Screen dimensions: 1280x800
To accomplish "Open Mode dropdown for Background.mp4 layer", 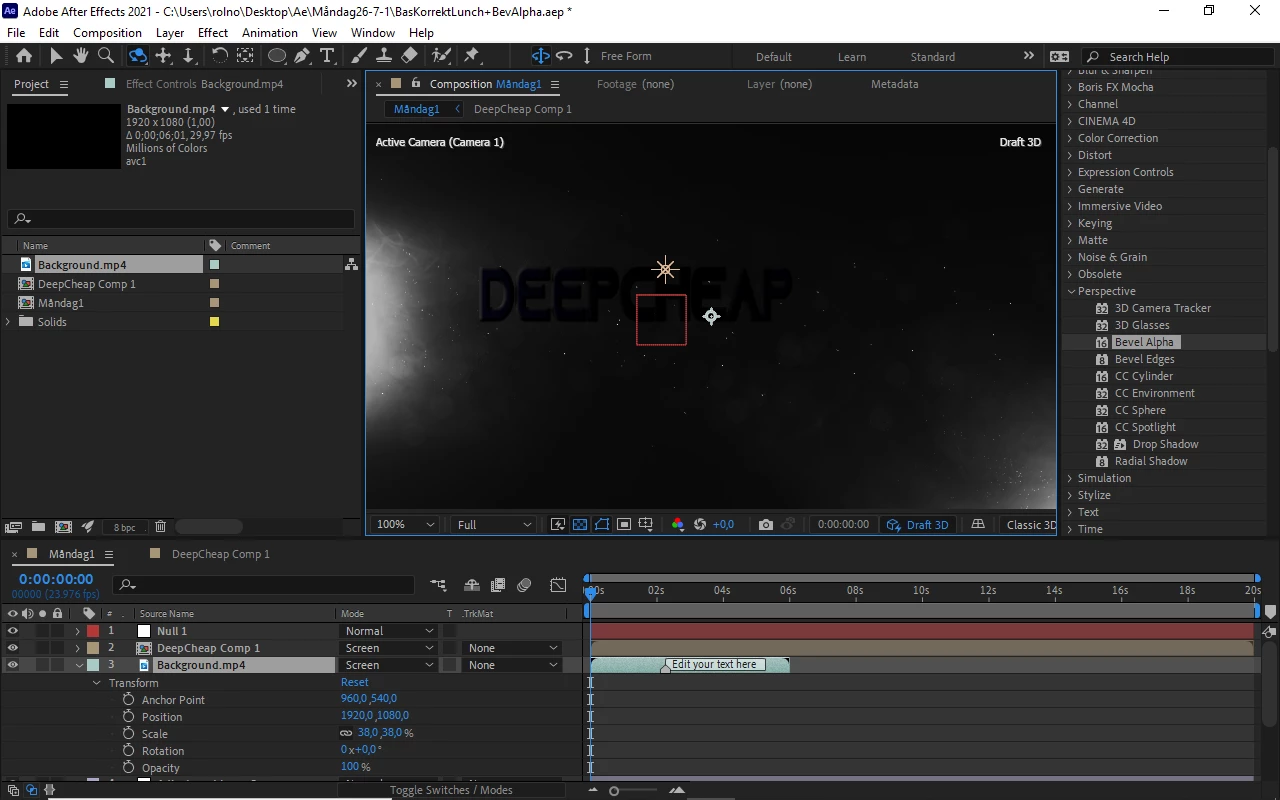I will tap(388, 665).
